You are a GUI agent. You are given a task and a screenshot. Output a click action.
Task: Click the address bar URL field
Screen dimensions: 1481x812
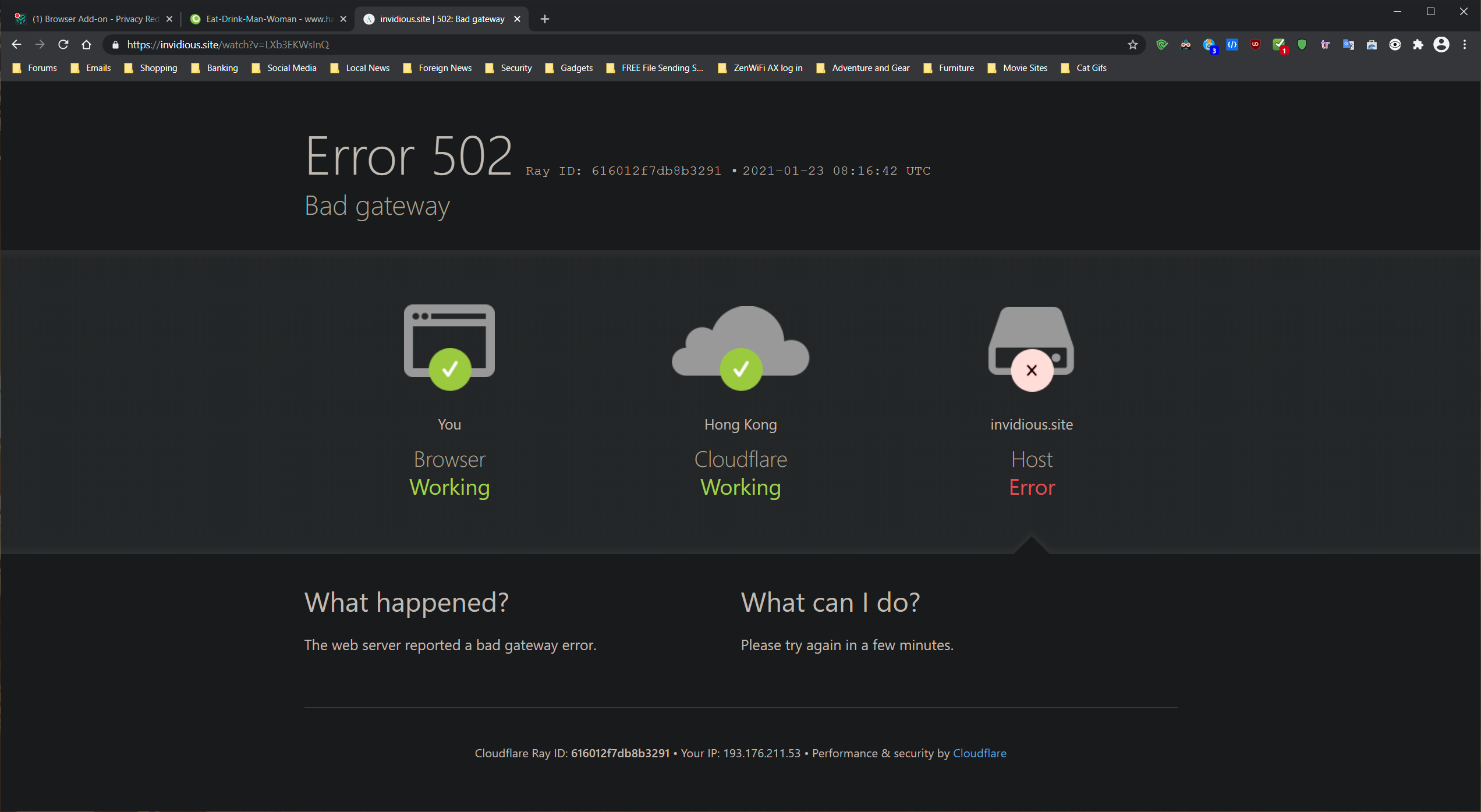pyautogui.click(x=582, y=45)
